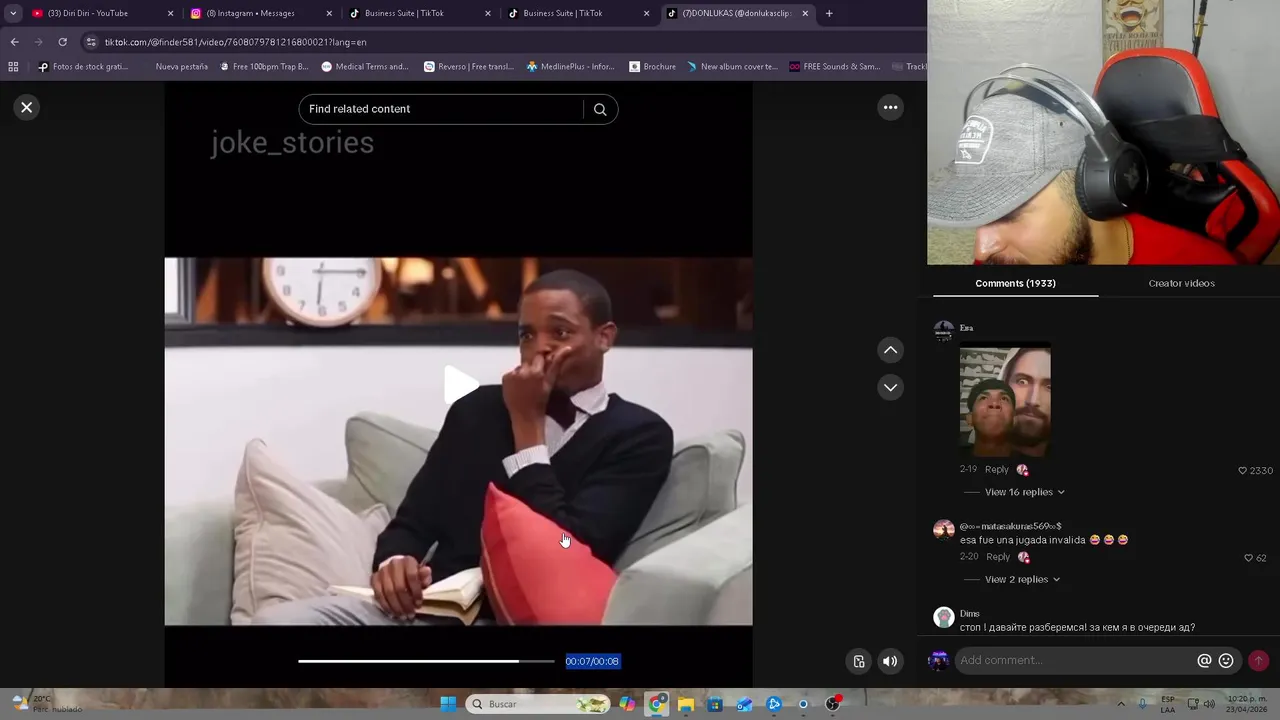This screenshot has width=1280, height=720.
Task: Open the FREE Sounds & Sam... bookmark
Action: click(x=835, y=67)
